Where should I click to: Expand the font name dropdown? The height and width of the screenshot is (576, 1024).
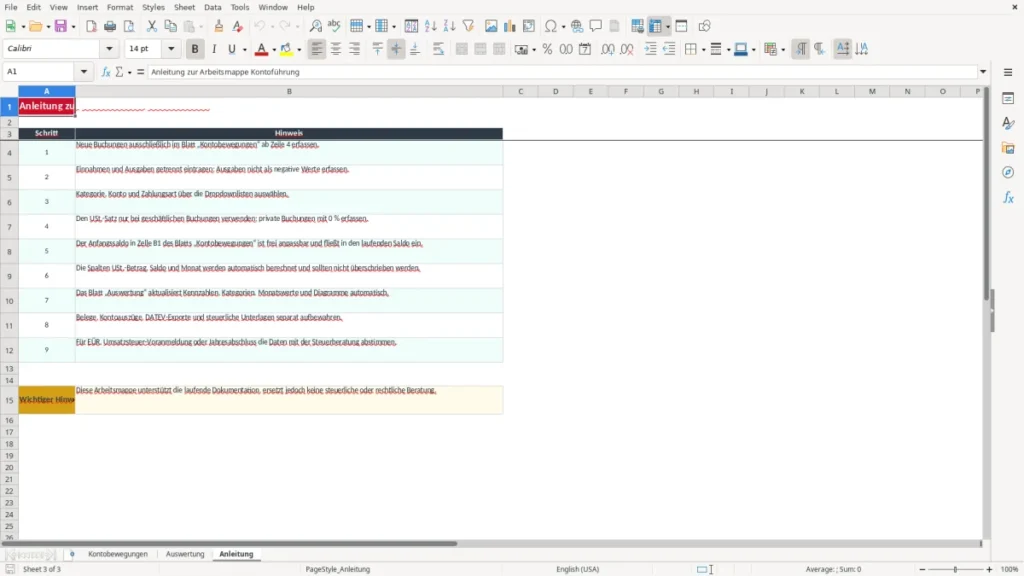[109, 48]
